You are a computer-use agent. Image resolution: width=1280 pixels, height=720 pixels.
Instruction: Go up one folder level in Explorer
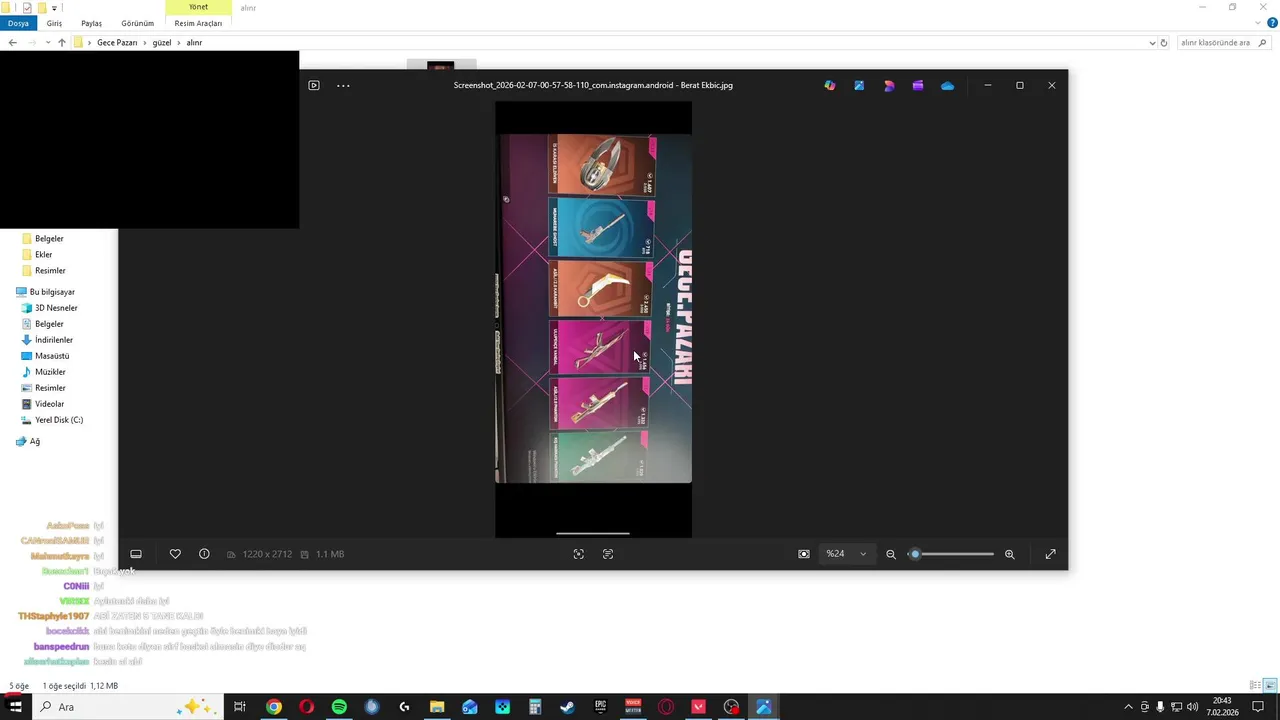pyautogui.click(x=62, y=43)
